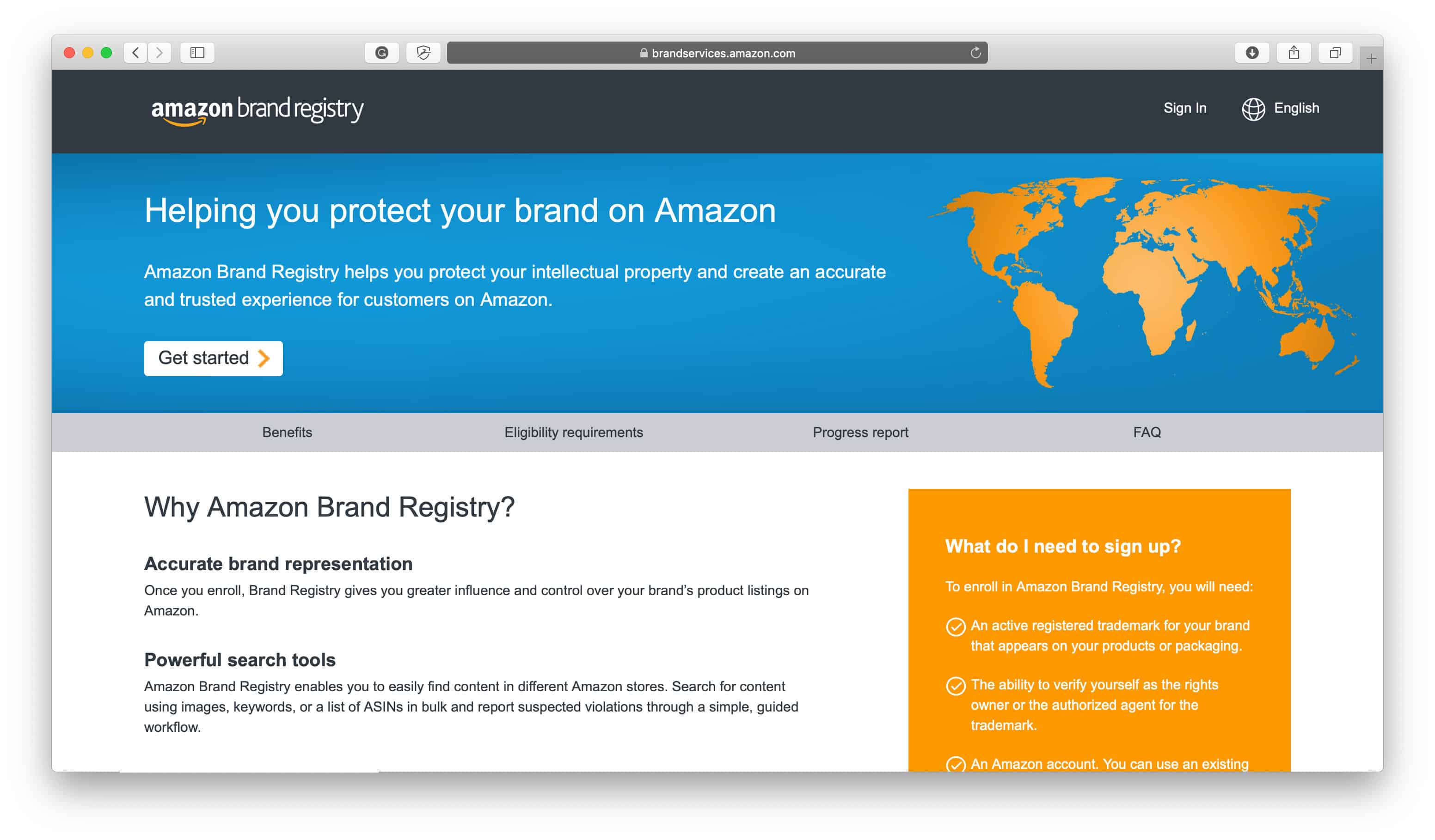This screenshot has height=840, width=1435.
Task: Click the browser tab manager icon
Action: tap(1336, 53)
